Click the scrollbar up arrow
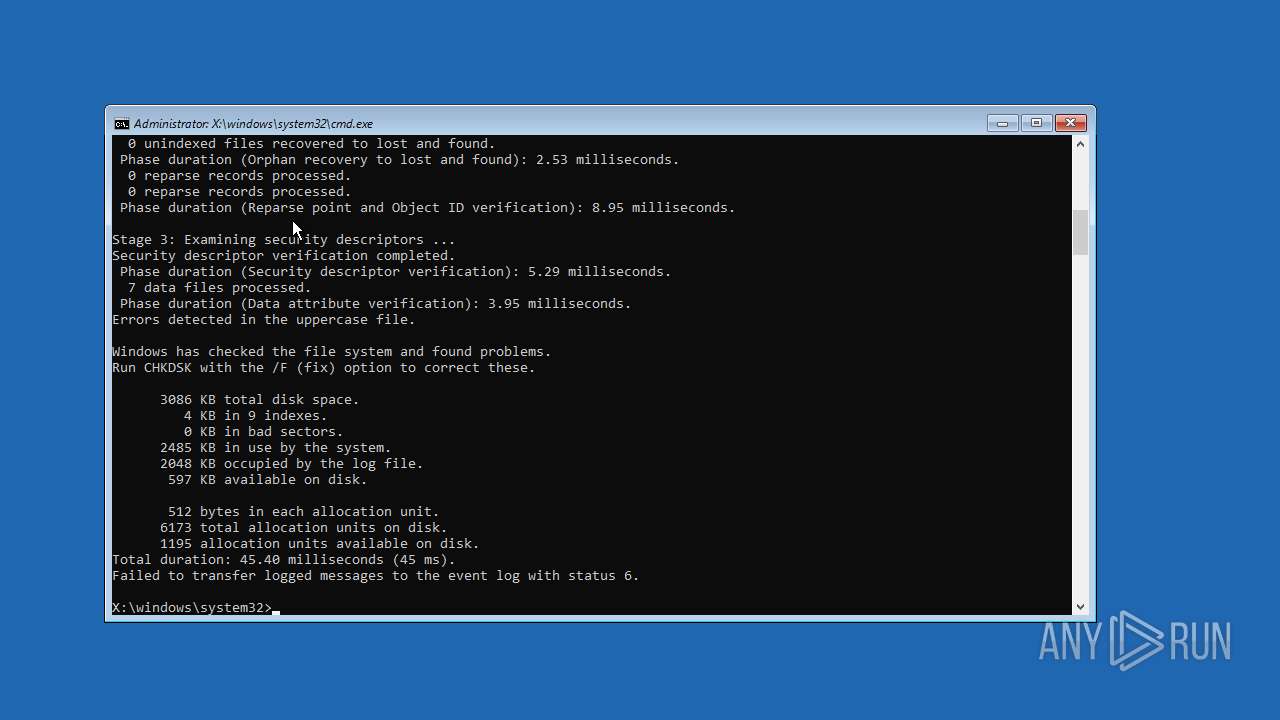Viewport: 1280px width, 720px height. (x=1080, y=144)
